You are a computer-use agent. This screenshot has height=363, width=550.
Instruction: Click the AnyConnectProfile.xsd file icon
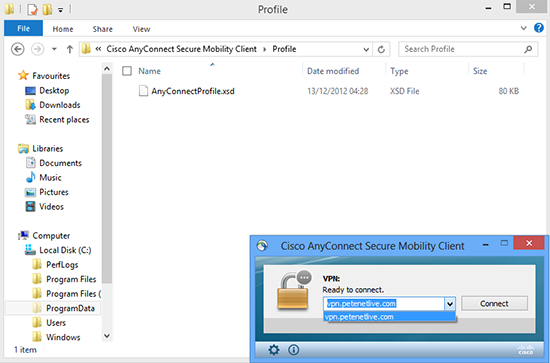143,91
